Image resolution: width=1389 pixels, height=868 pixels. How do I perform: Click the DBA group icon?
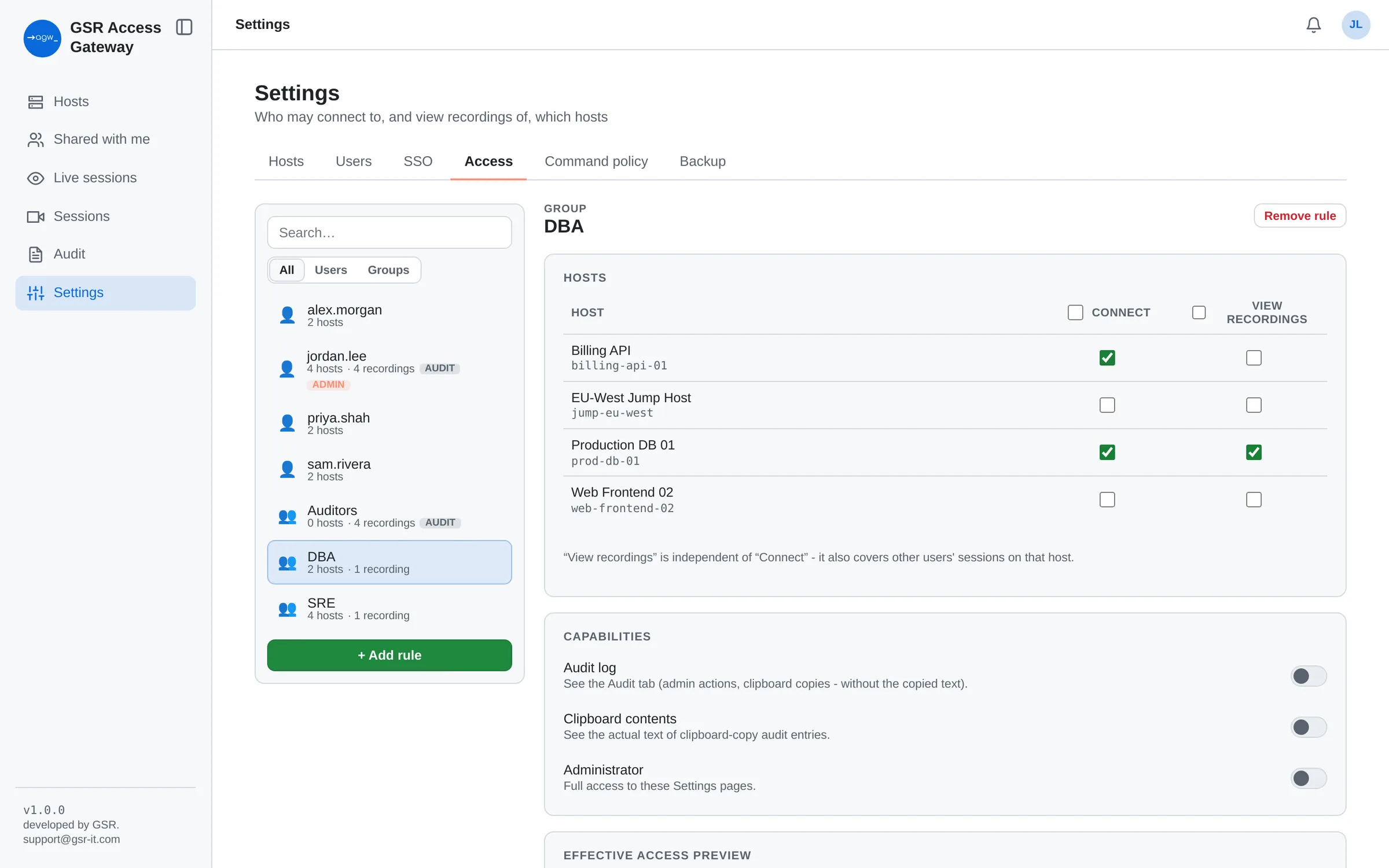click(287, 562)
